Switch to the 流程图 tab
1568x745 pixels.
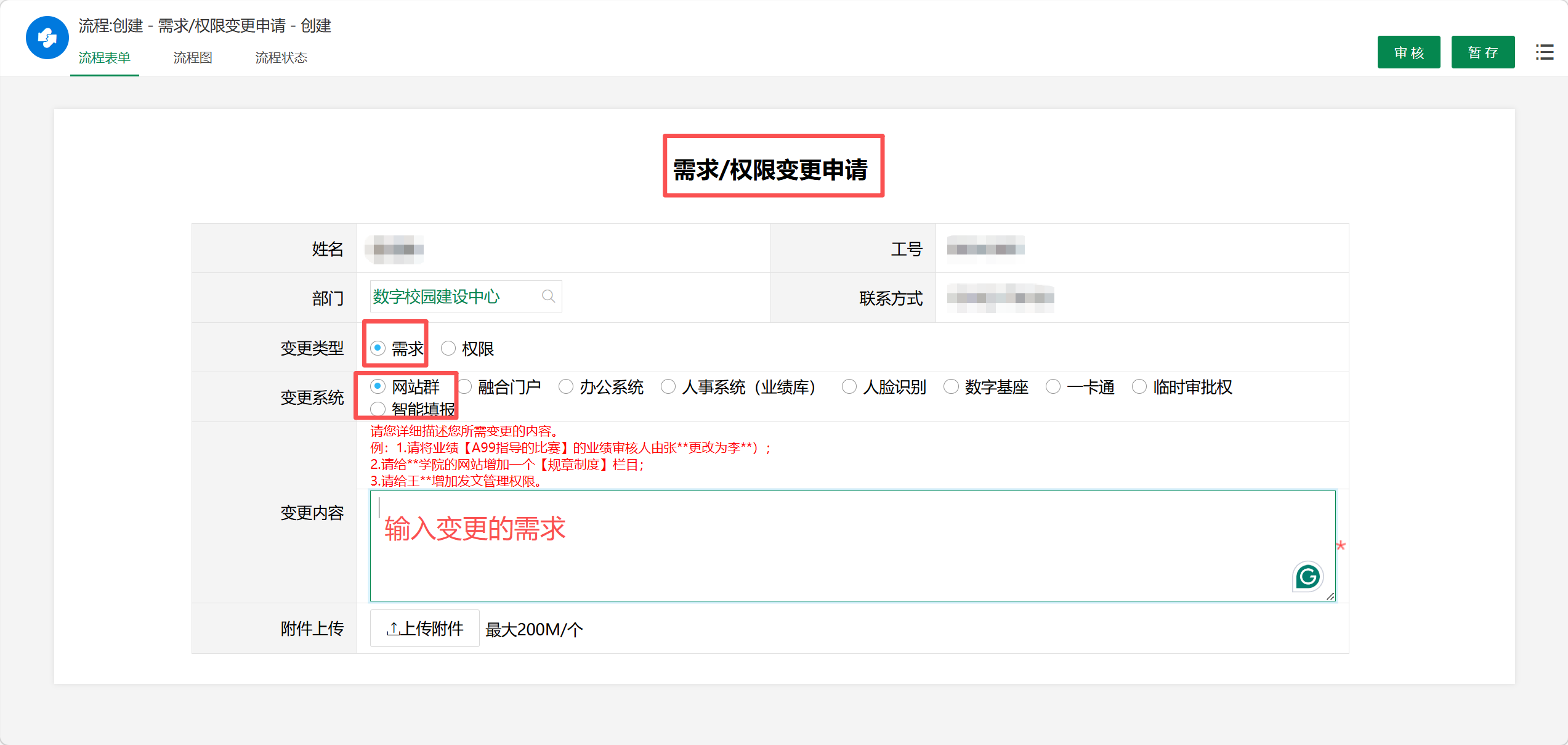193,58
